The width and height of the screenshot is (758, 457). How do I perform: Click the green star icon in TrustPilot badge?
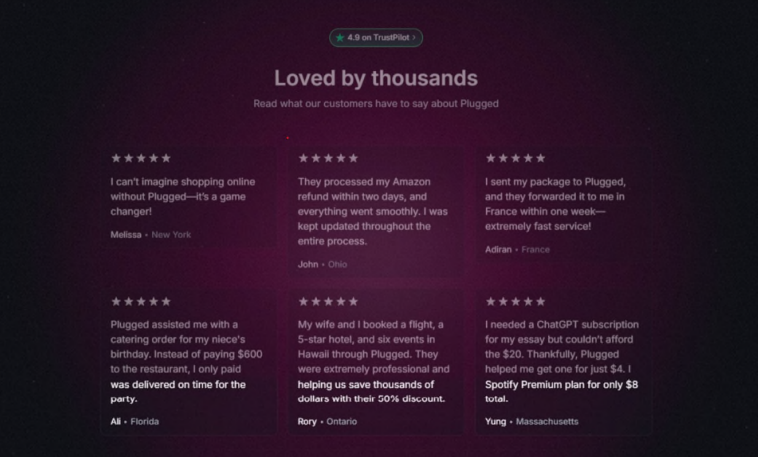coord(340,38)
